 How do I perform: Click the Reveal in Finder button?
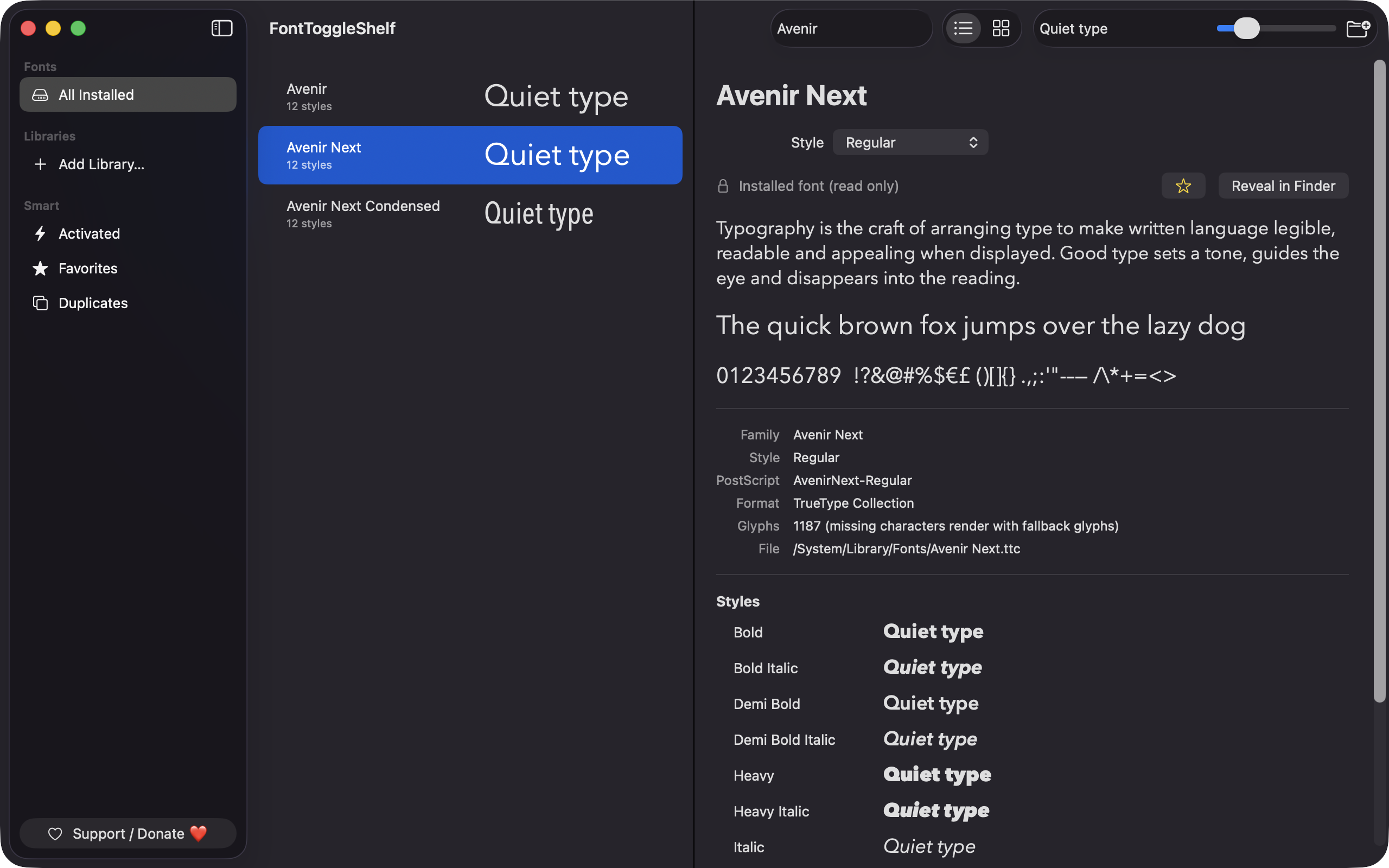[x=1283, y=186]
